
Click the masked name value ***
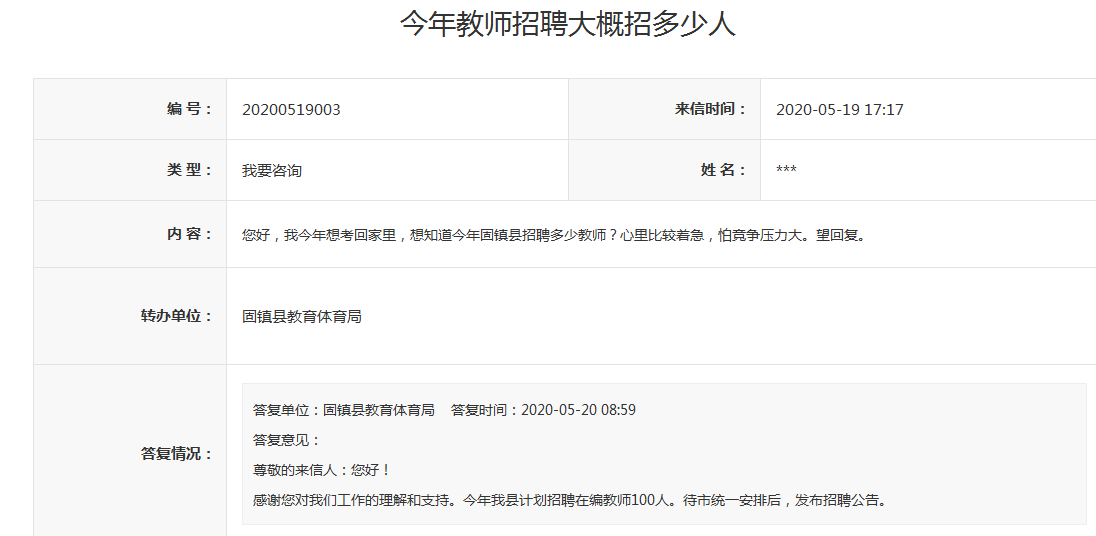click(786, 171)
